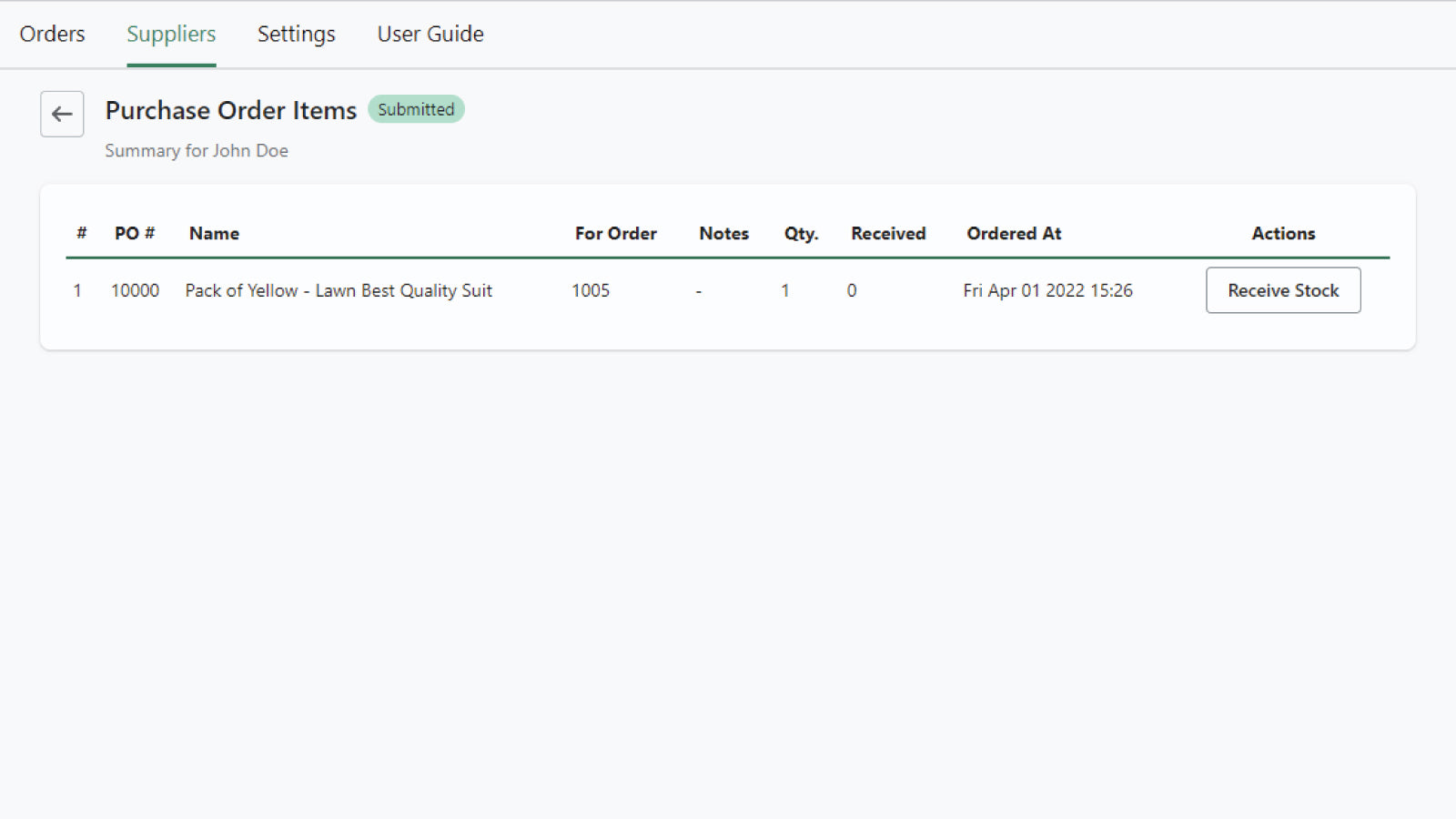Click the Received column header

tap(888, 233)
